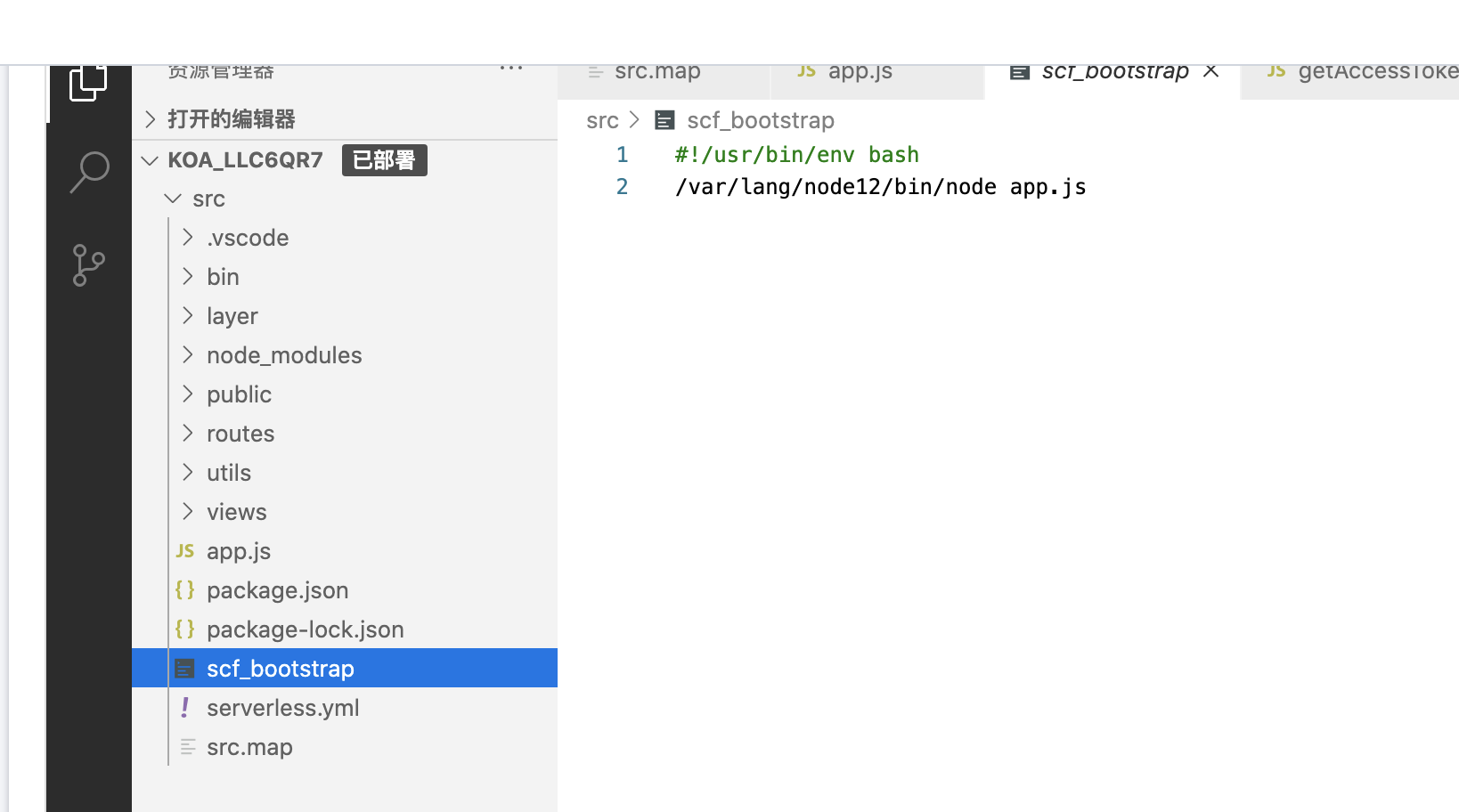Click the lines icon beside src.map in tree
The width and height of the screenshot is (1459, 812).
coord(187,747)
